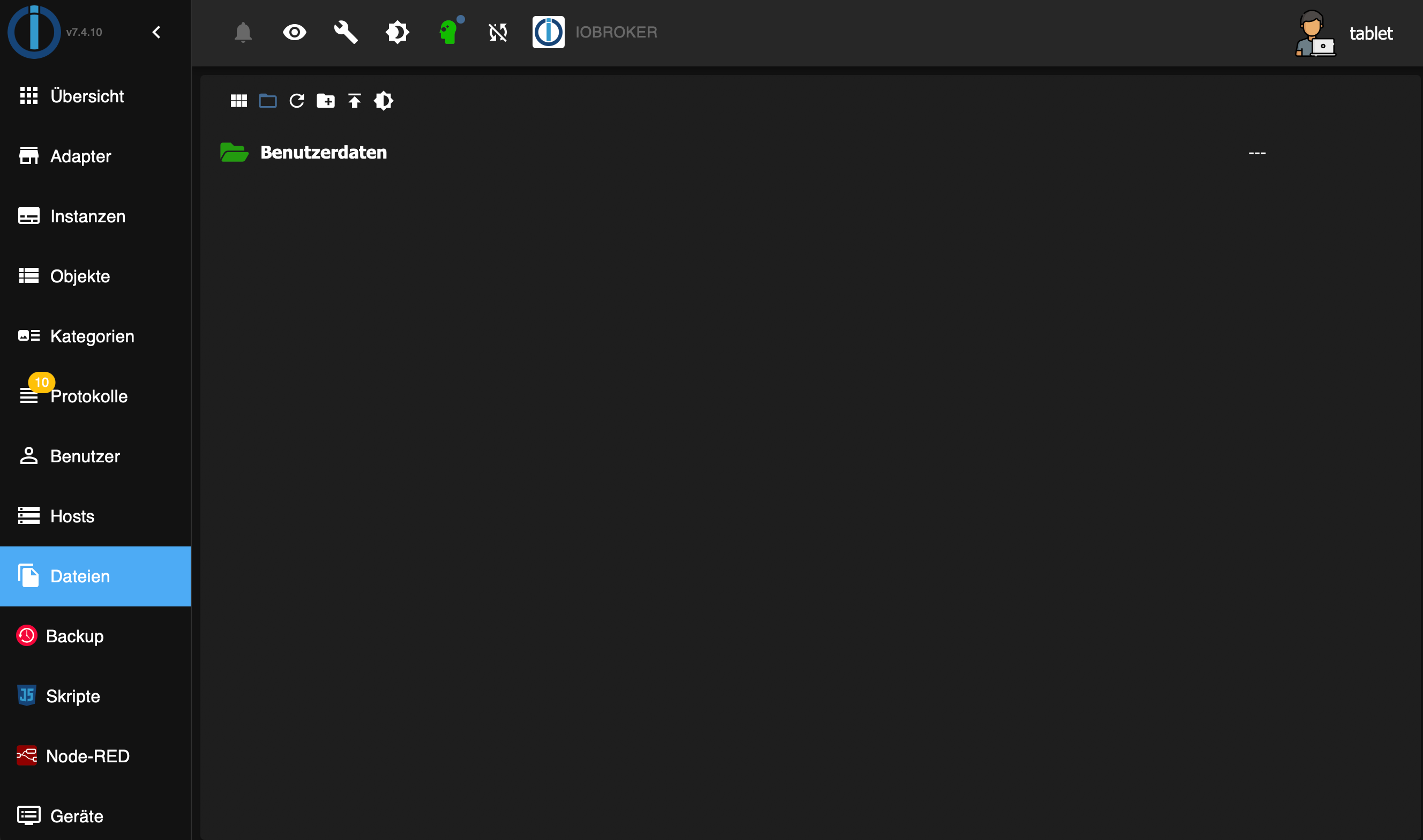Click the upload file icon
Image resolution: width=1423 pixels, height=840 pixels.
(354, 101)
